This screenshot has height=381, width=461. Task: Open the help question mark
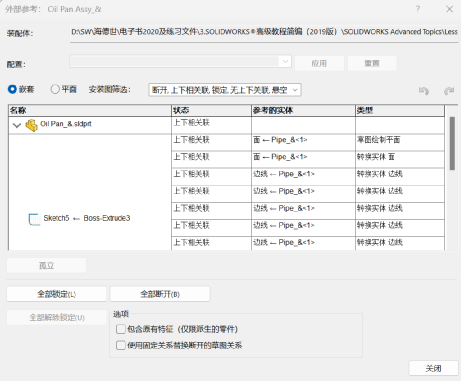tap(418, 9)
